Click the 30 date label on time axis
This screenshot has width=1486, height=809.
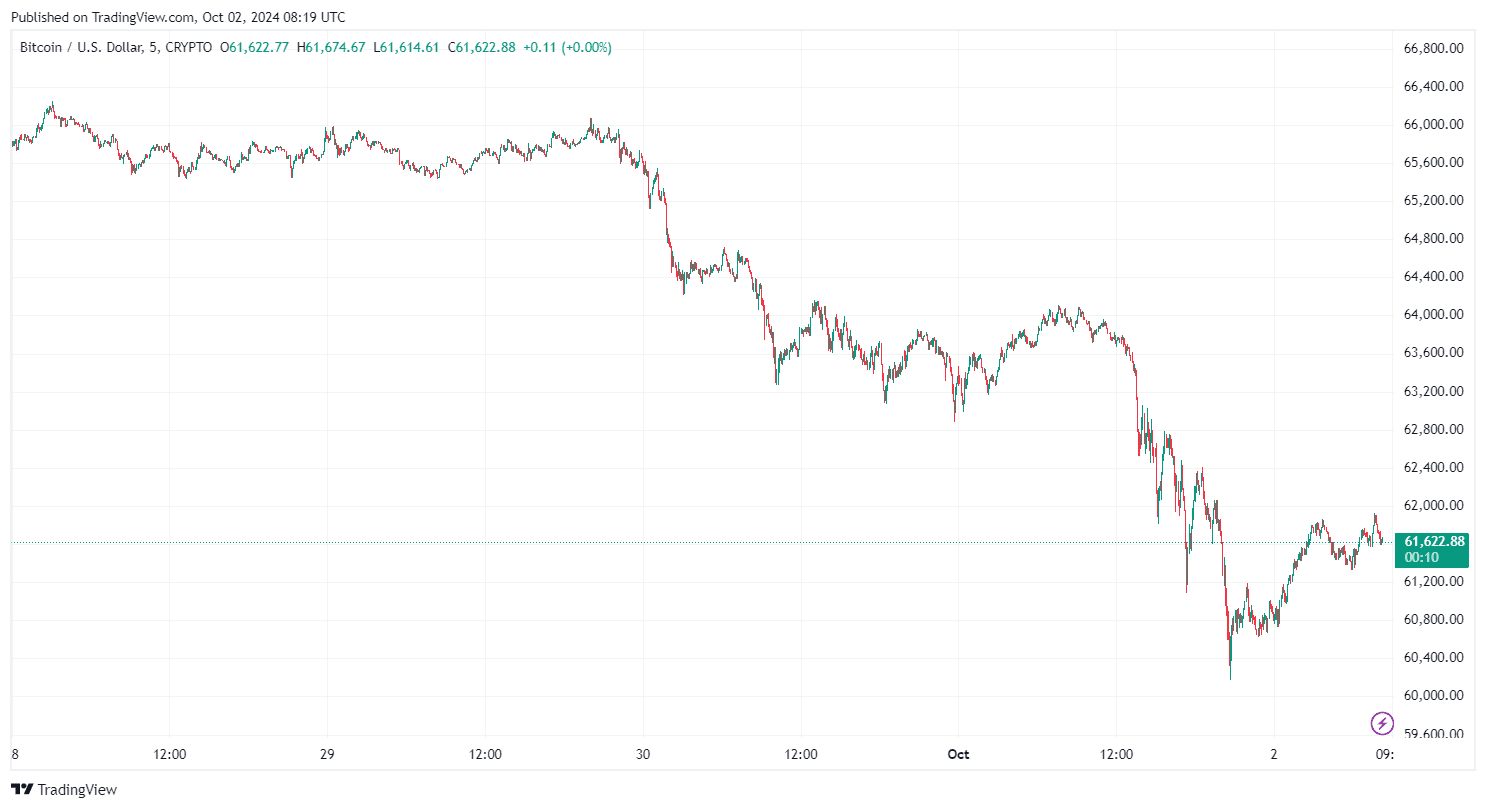[643, 754]
